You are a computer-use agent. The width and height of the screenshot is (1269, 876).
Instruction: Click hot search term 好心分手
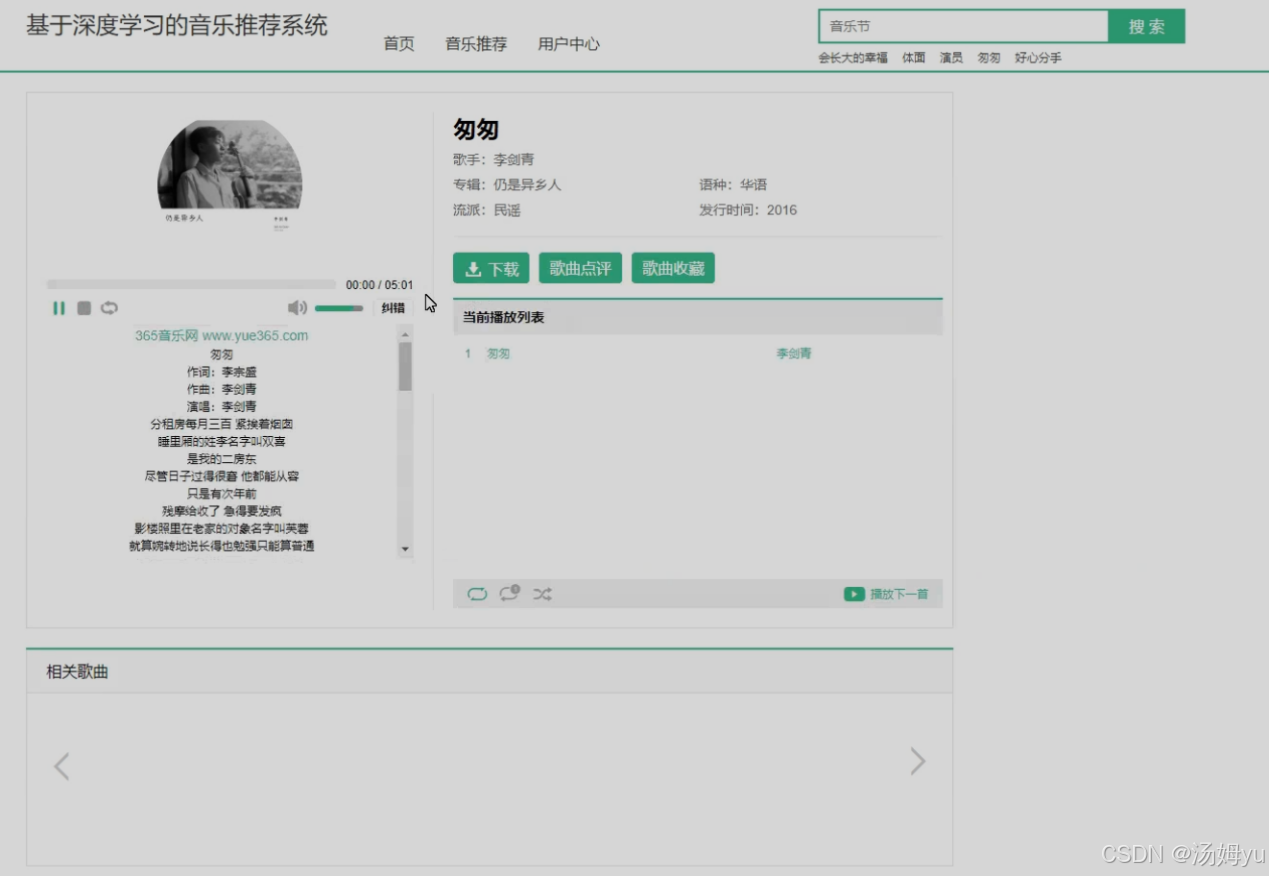click(x=1038, y=58)
